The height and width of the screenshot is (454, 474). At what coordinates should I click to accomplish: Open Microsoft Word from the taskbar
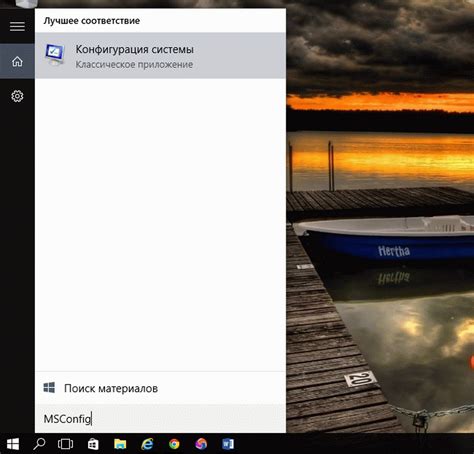(x=228, y=444)
